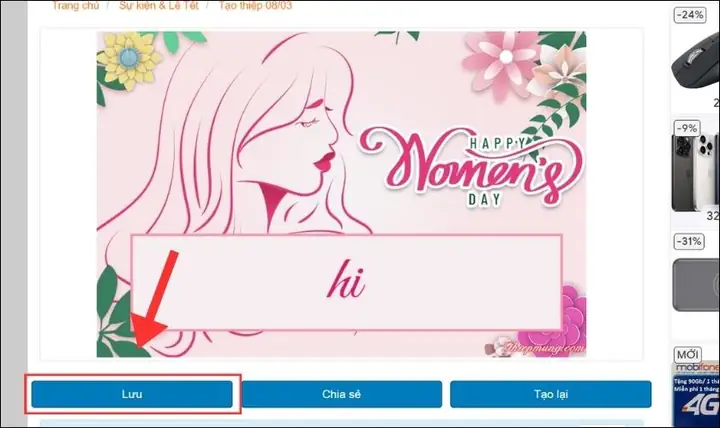The image size is (720, 428).
Task: Open Sự kiện & Lễ Tết breadcrumb
Action: 159,6
